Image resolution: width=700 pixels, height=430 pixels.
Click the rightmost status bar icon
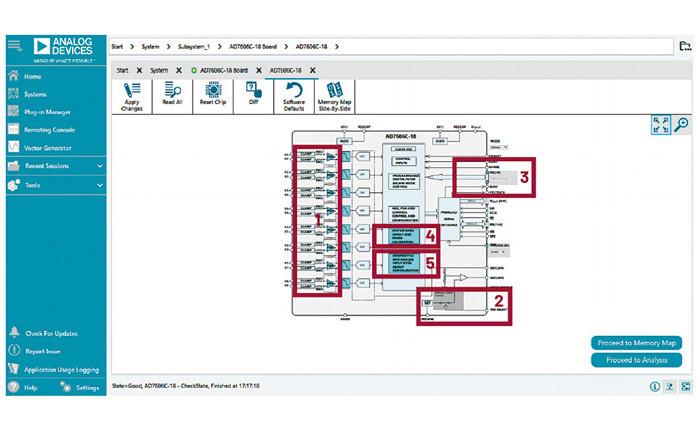pyautogui.click(x=685, y=387)
